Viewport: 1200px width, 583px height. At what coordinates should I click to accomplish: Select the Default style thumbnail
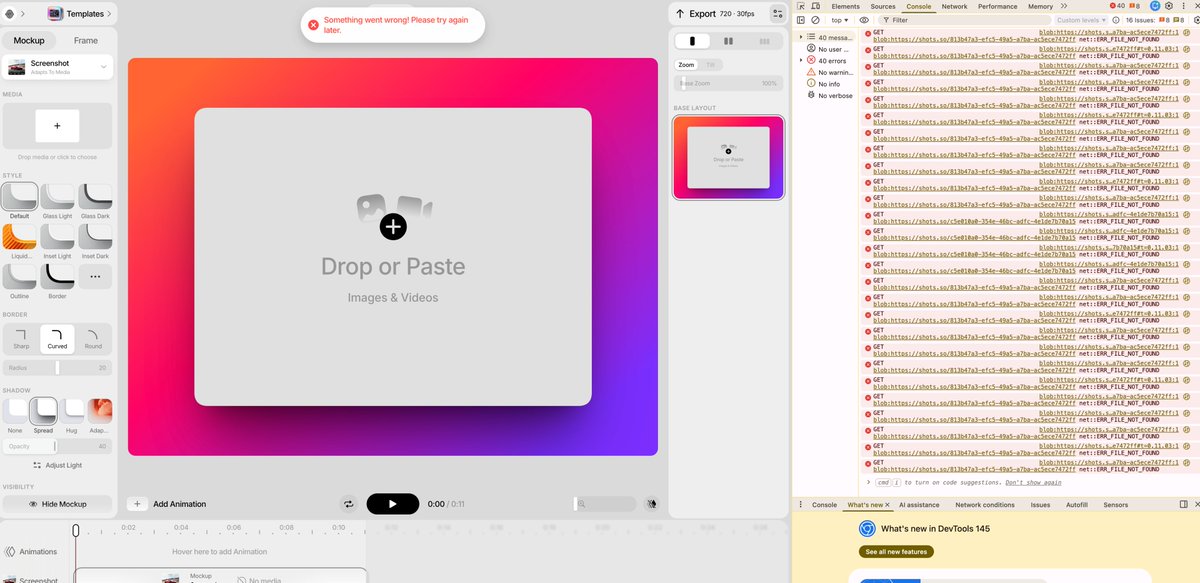pyautogui.click(x=20, y=196)
